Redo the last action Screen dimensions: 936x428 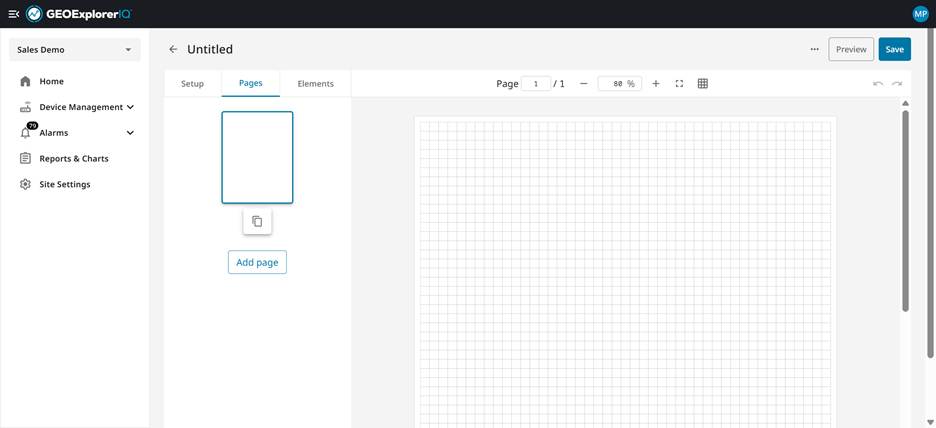pyautogui.click(x=897, y=84)
